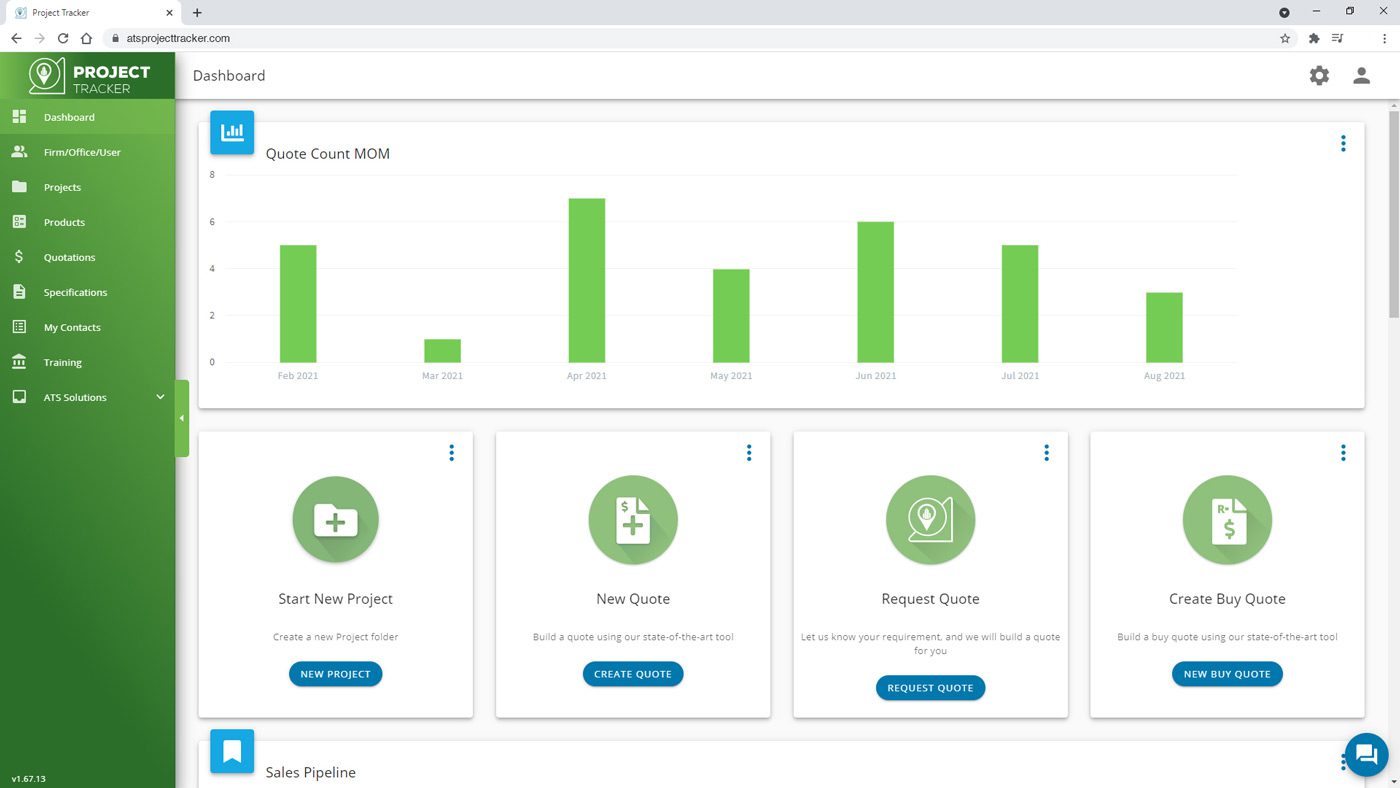Click the Products list icon in sidebar
The width and height of the screenshot is (1400, 788).
point(19,222)
